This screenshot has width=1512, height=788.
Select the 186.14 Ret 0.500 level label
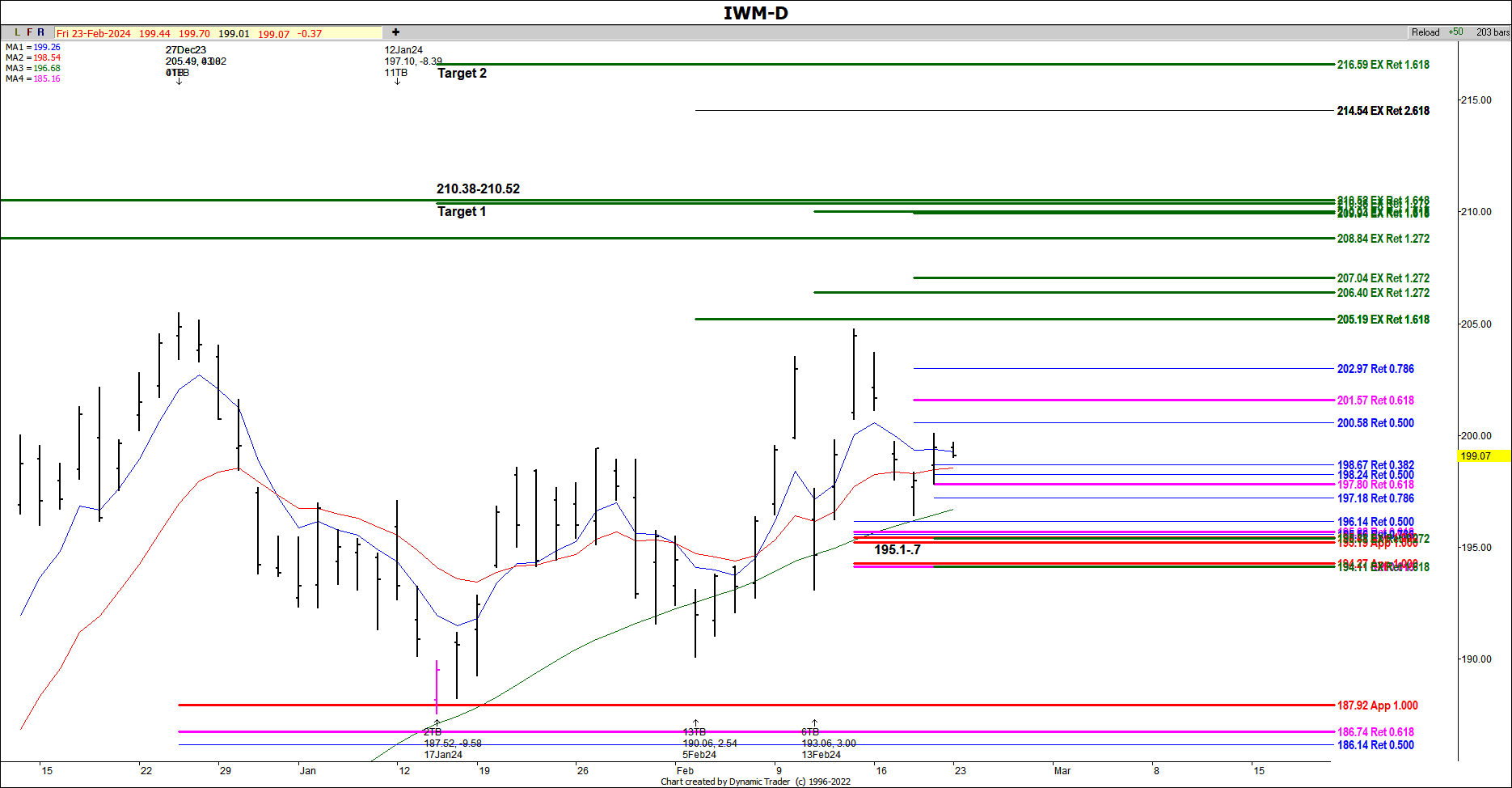(1375, 745)
